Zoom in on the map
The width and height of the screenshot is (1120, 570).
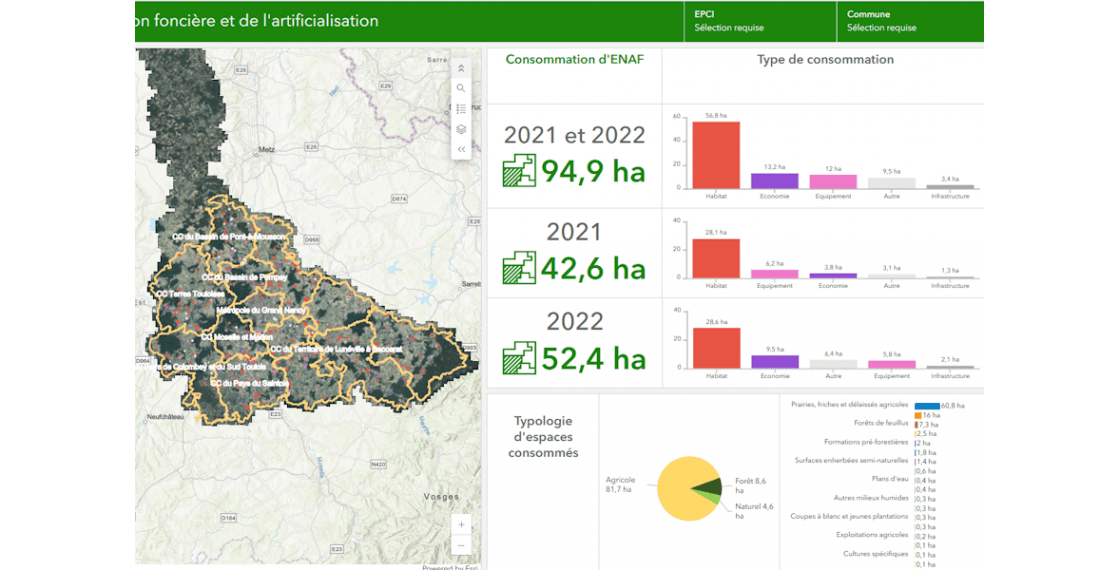click(461, 524)
